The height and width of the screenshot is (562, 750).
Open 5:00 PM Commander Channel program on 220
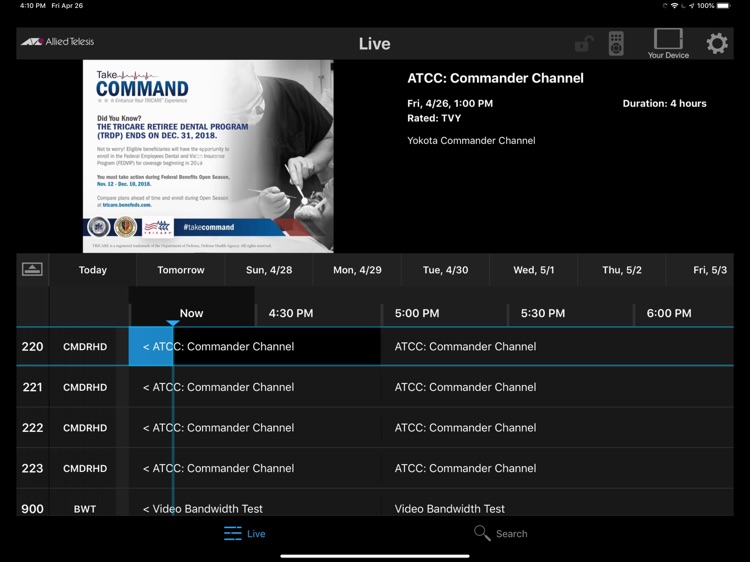pos(557,347)
